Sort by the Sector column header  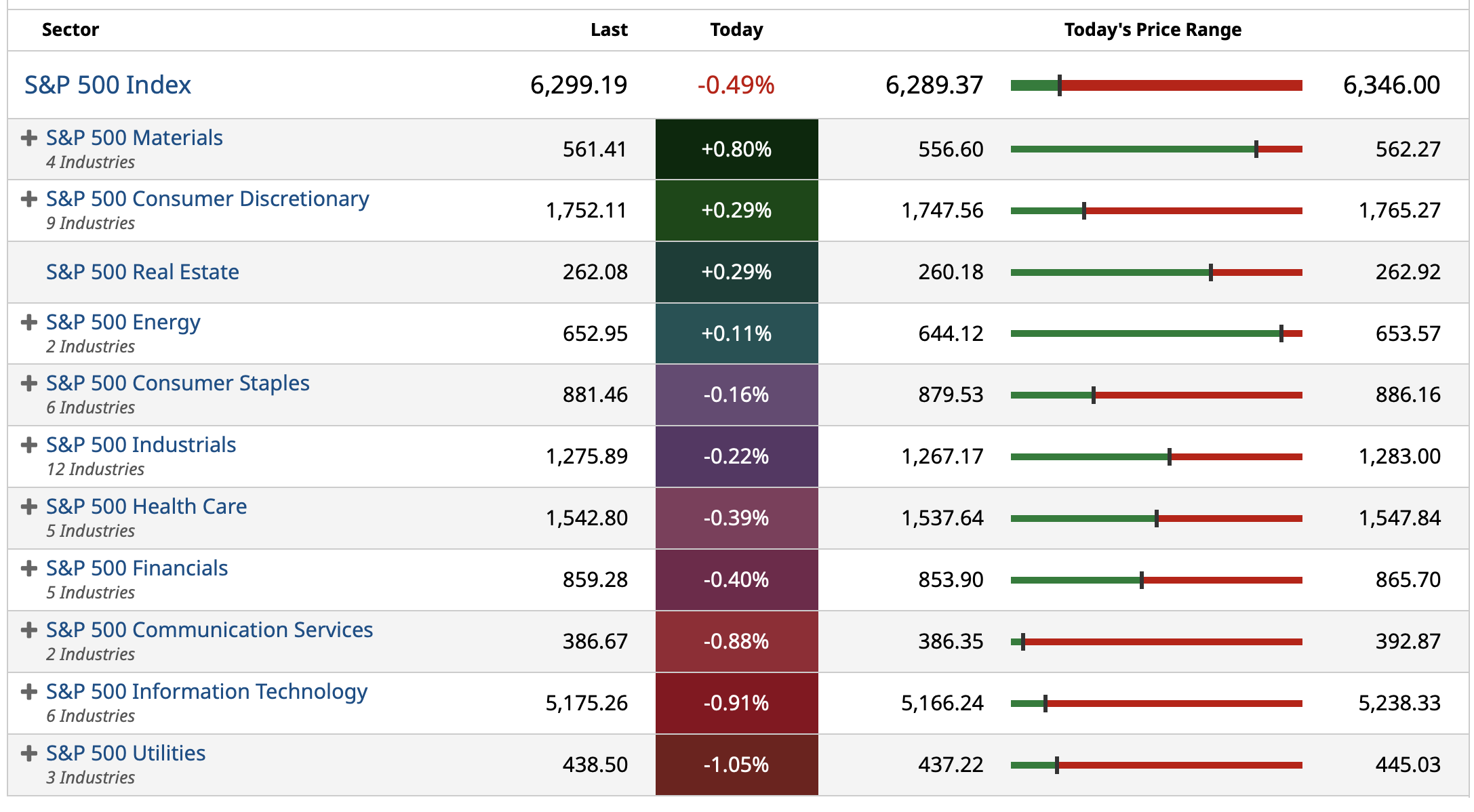tap(71, 30)
